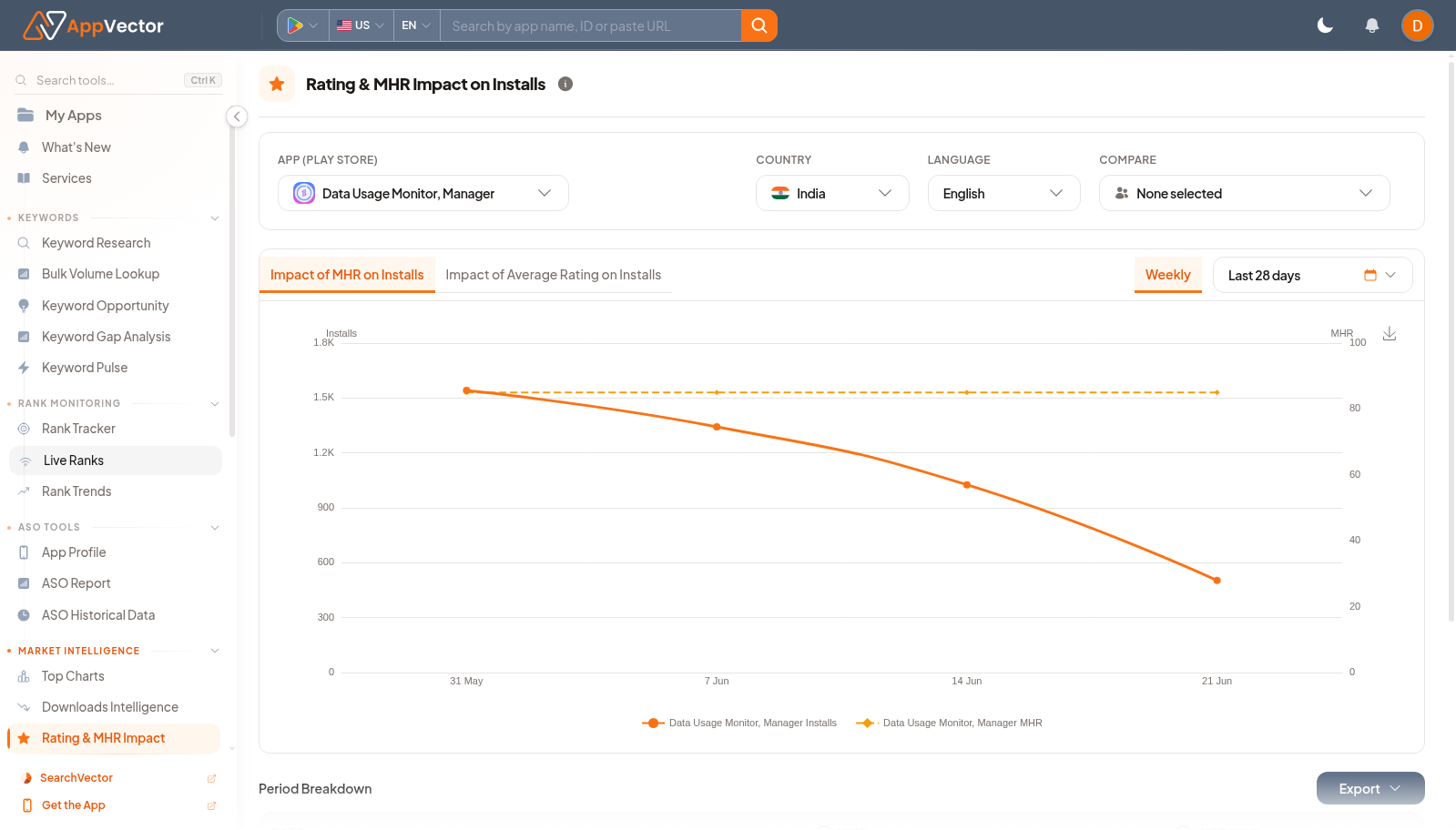Click the Rank Tracker target icon
Screen dimensions: 1456x830
[24, 429]
